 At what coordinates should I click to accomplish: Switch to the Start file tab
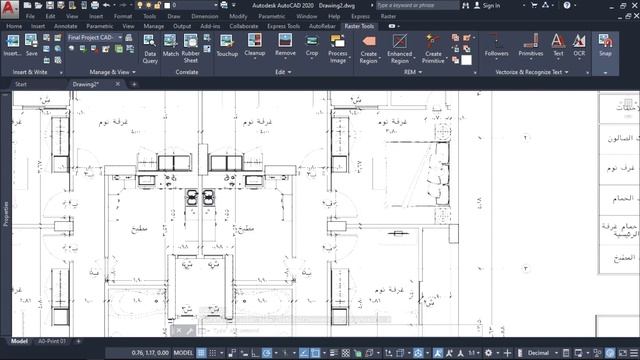[21, 84]
